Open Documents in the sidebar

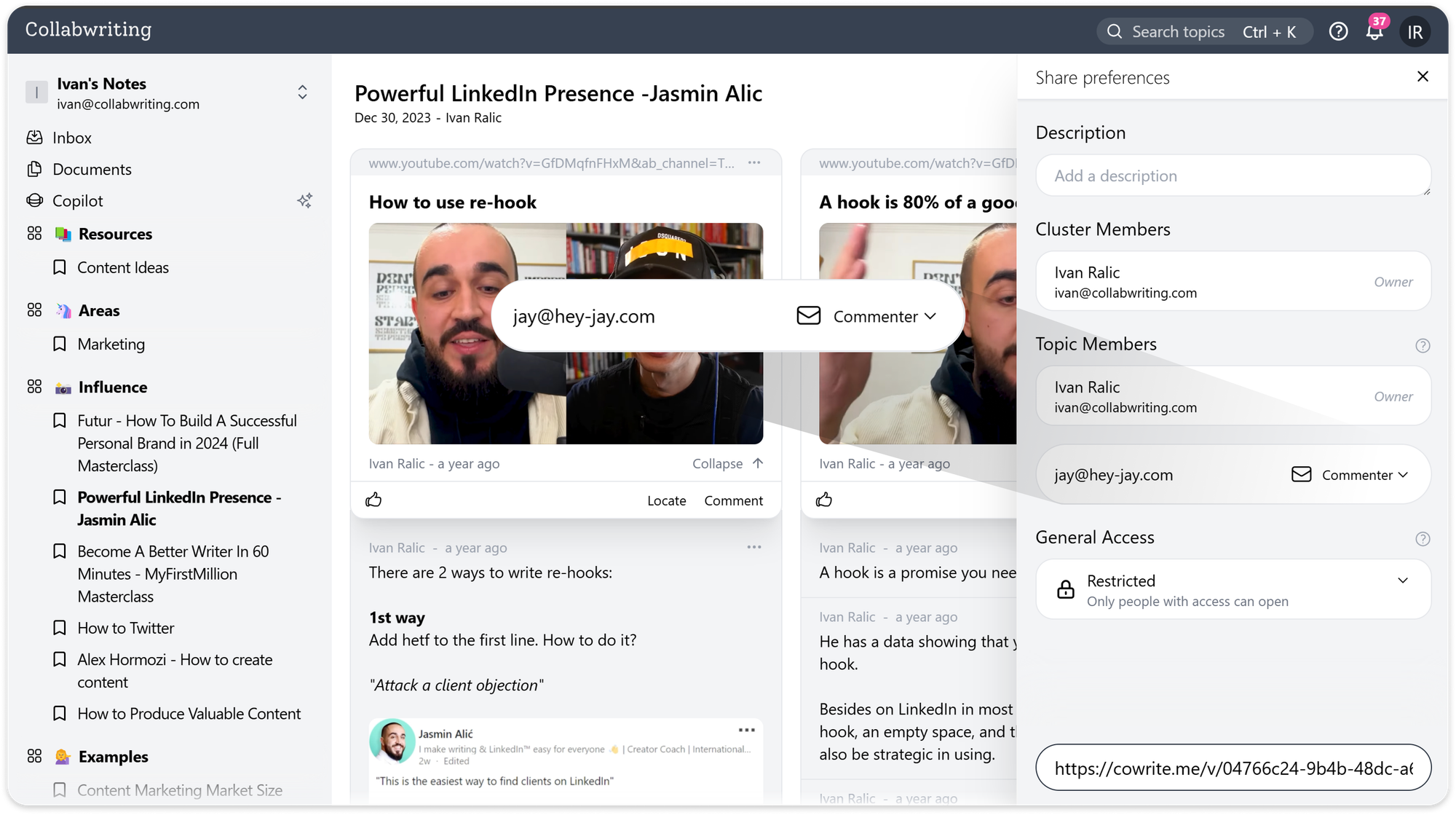92,169
